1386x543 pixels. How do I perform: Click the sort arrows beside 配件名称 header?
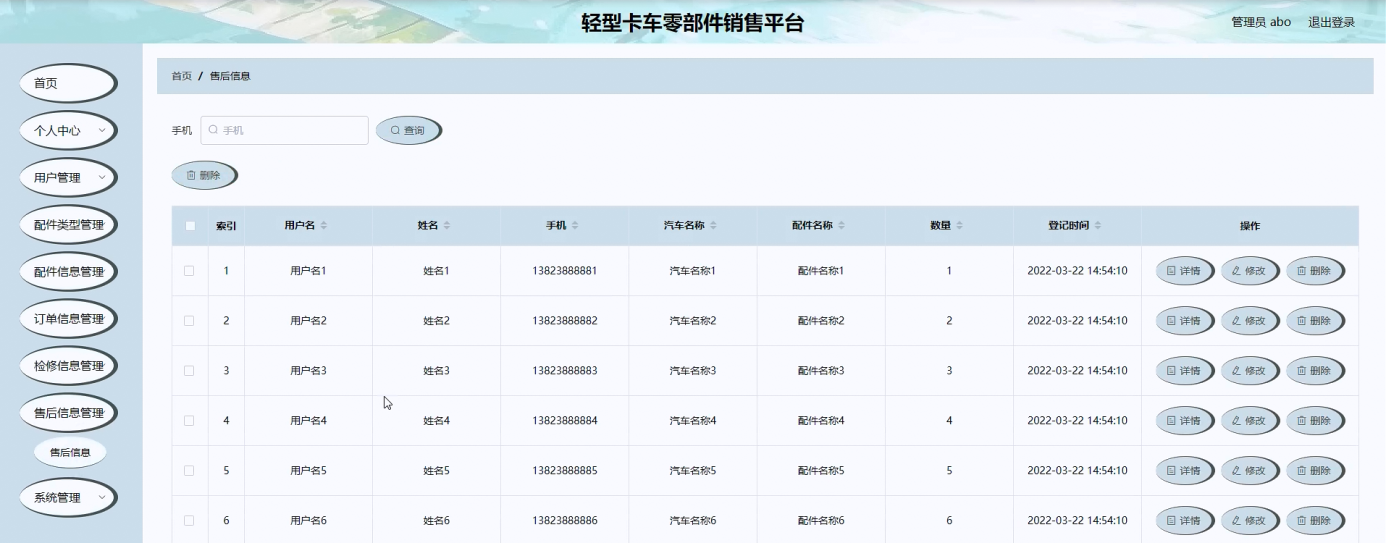(841, 226)
